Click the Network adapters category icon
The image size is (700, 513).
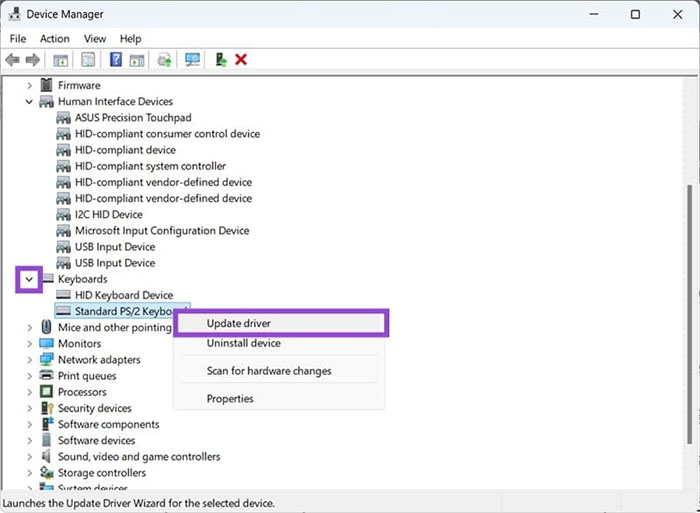coord(46,359)
